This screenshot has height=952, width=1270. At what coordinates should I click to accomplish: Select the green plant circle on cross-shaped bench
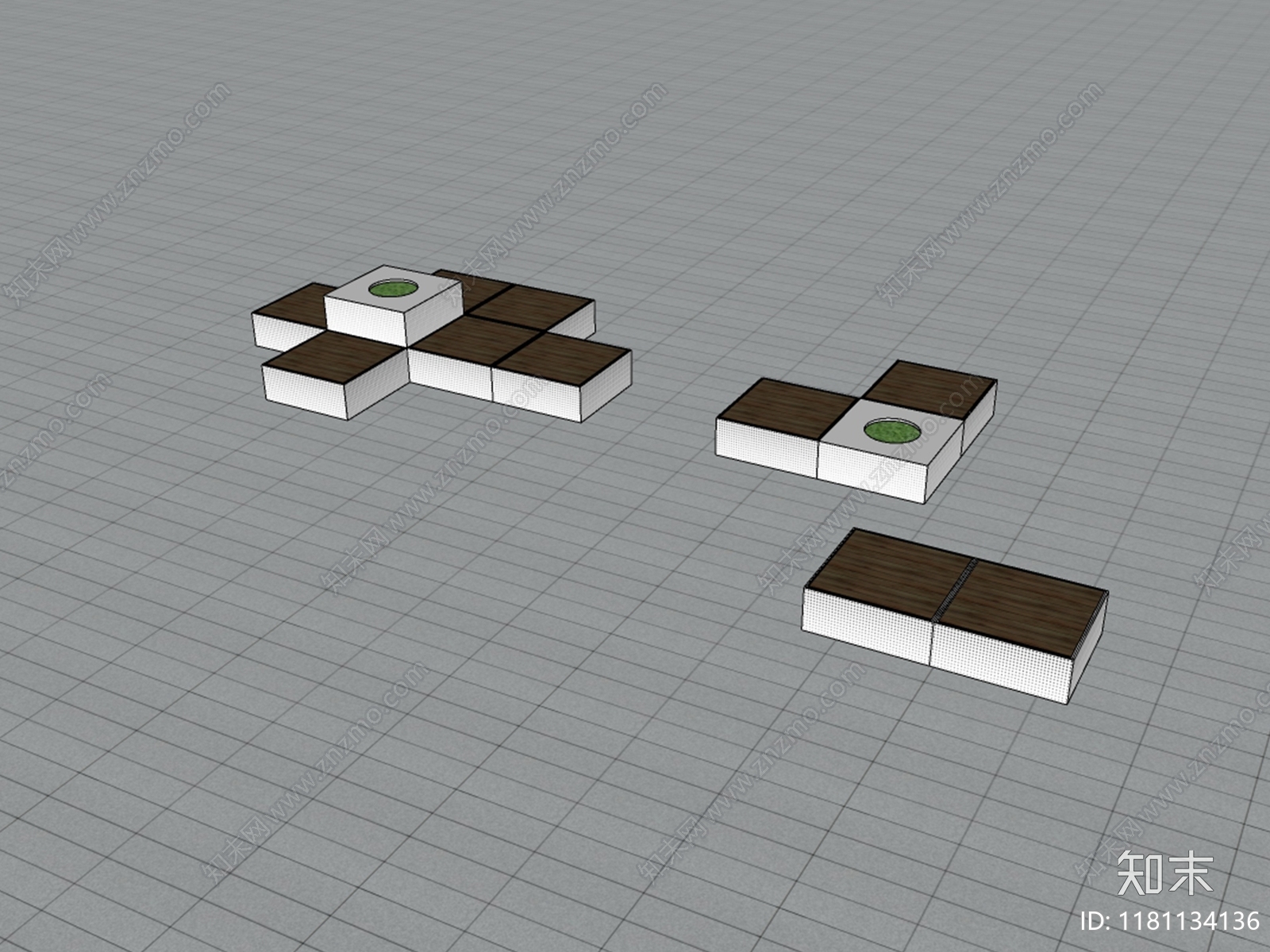[395, 288]
